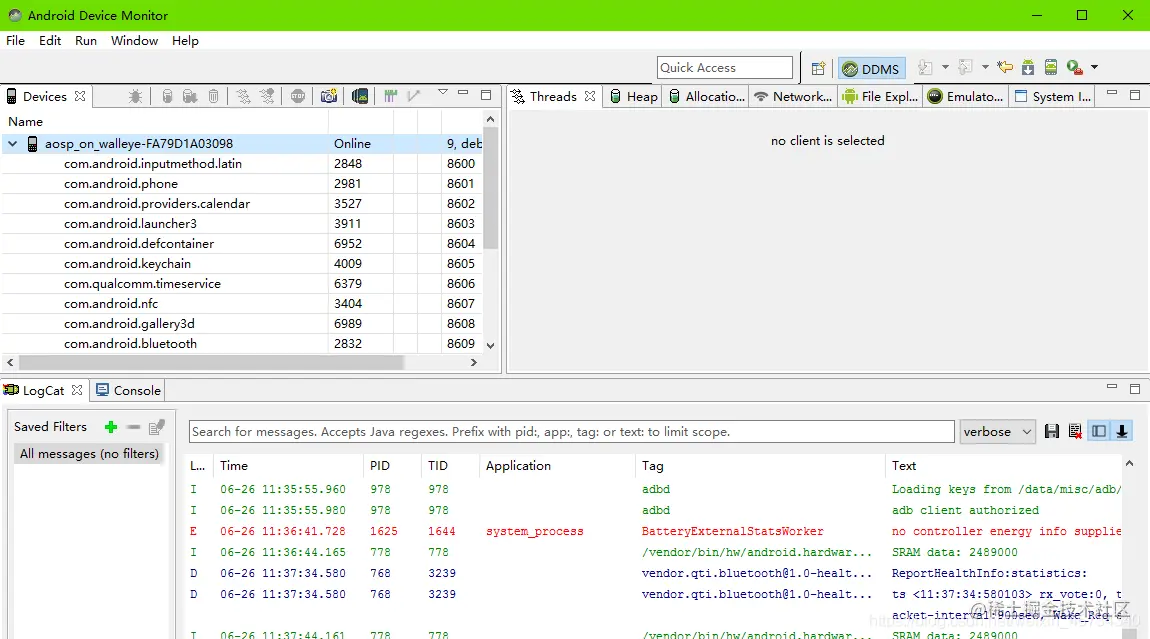1150x639 pixels.
Task: Switch to the Network Statistics tab
Action: click(x=793, y=96)
